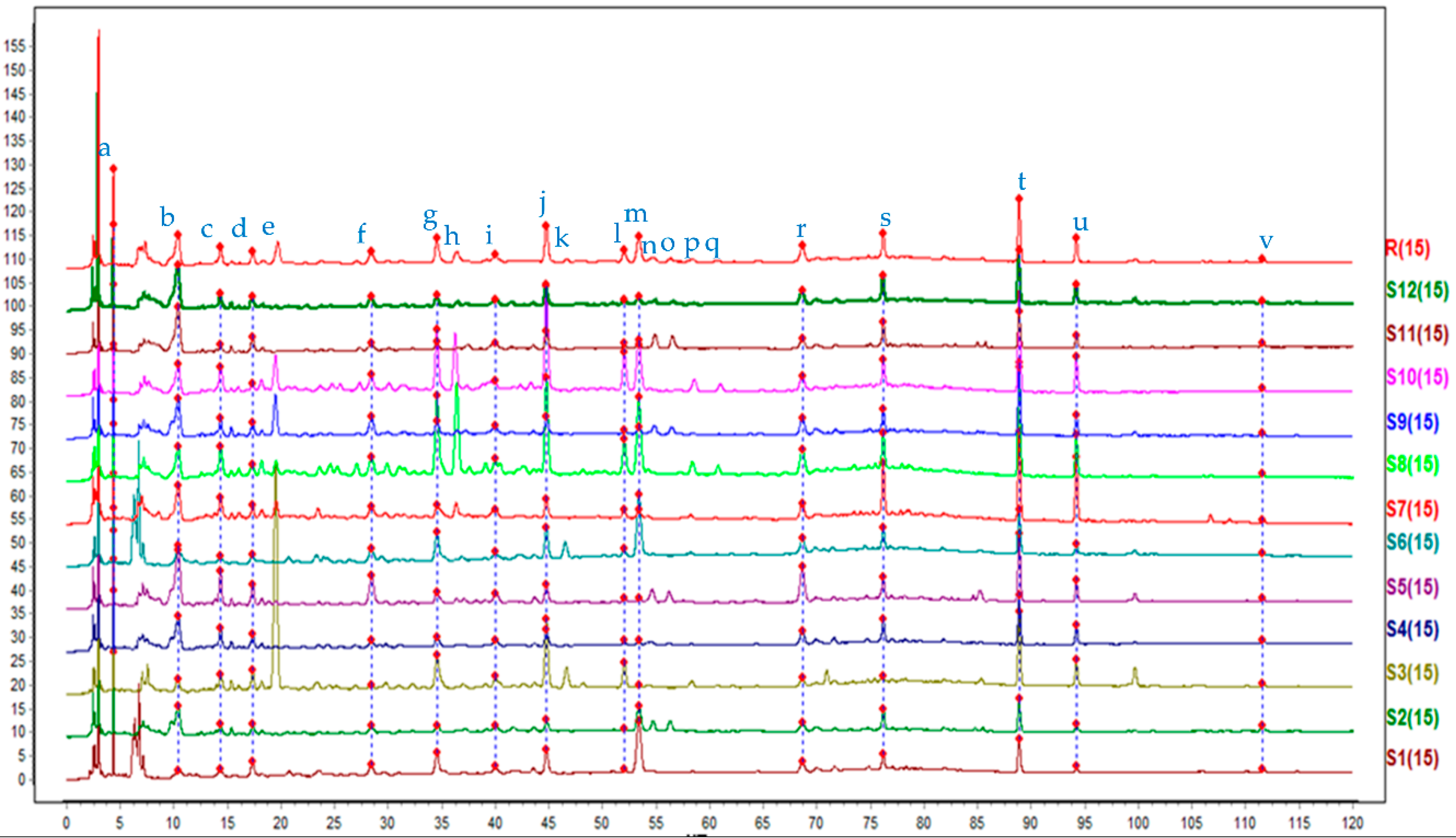This screenshot has height=838, width=1456.
Task: Click peak label 'a' near top-left
Action: [x=104, y=149]
